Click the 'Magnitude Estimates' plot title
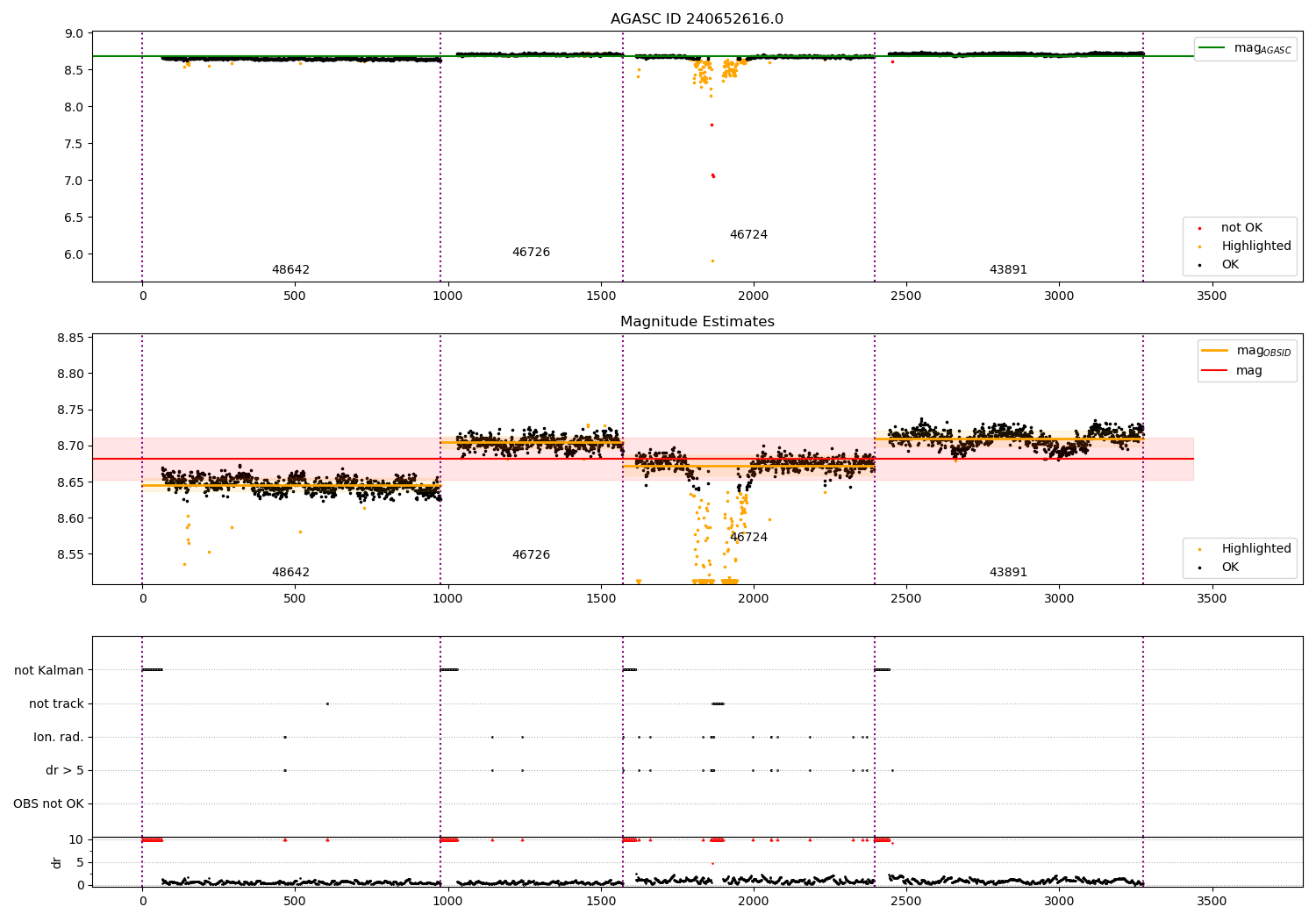1316x921 pixels. click(x=697, y=322)
